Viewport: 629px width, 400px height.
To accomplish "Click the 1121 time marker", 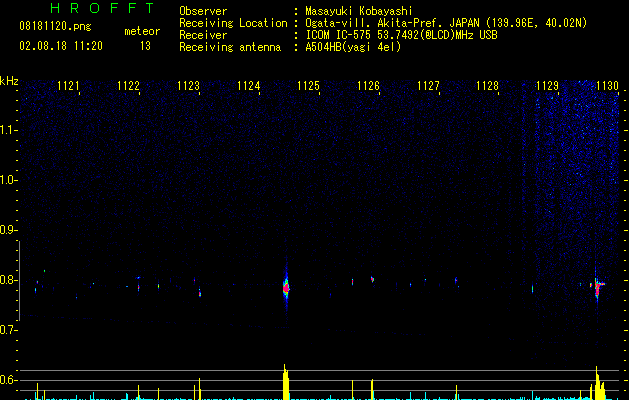I will click(x=68, y=86).
